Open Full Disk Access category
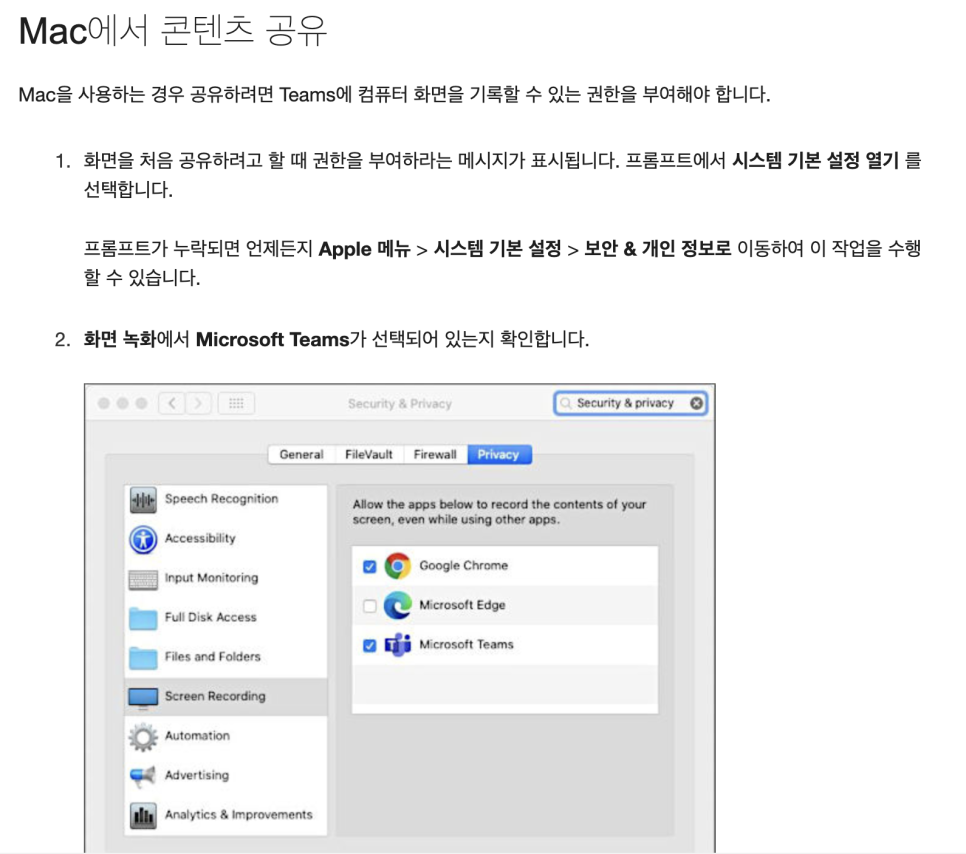966x854 pixels. 225,618
